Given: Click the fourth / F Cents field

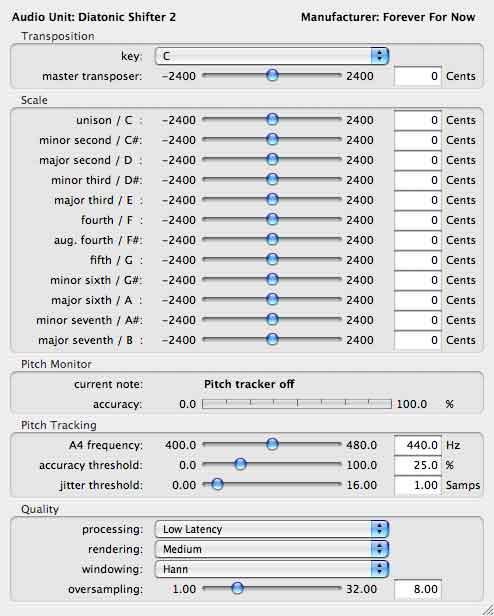Looking at the screenshot, I should click(418, 220).
